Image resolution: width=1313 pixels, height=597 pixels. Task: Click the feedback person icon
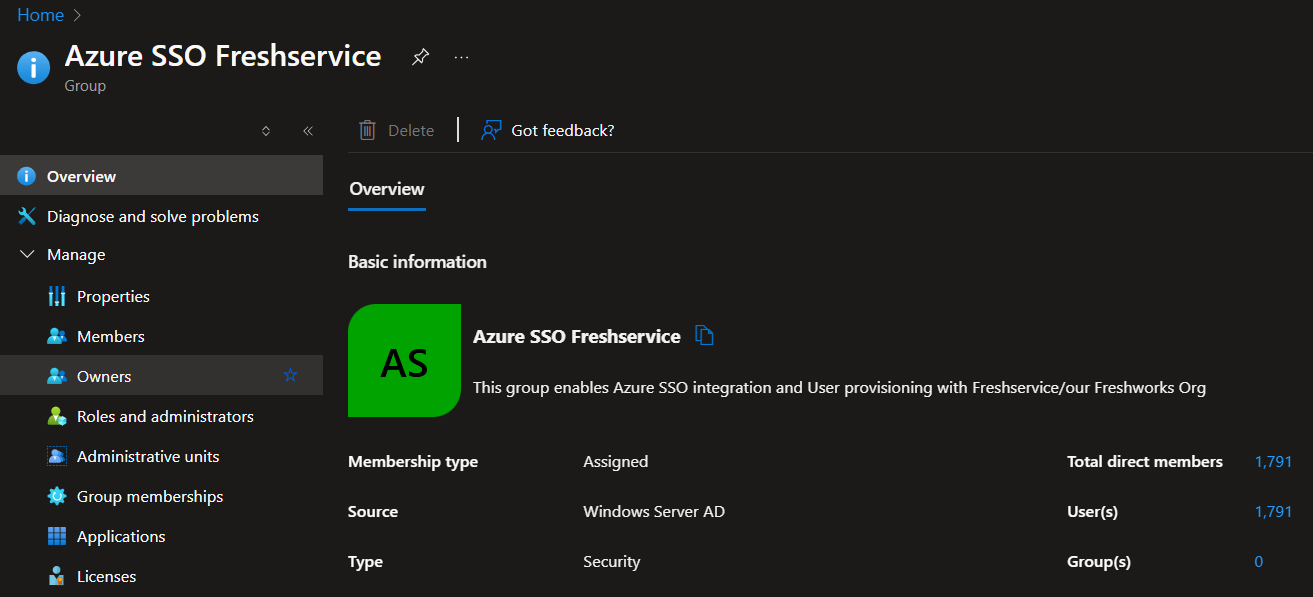pos(491,130)
